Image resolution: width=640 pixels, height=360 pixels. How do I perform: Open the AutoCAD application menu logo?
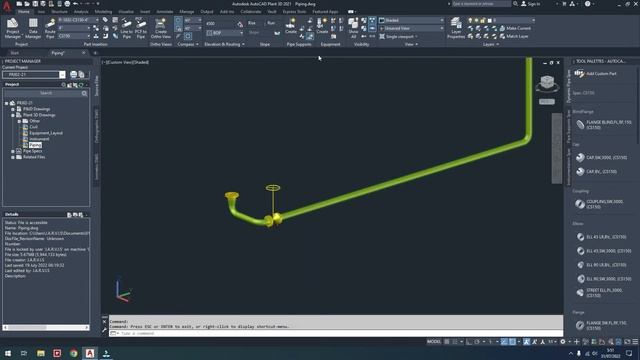pos(7,6)
